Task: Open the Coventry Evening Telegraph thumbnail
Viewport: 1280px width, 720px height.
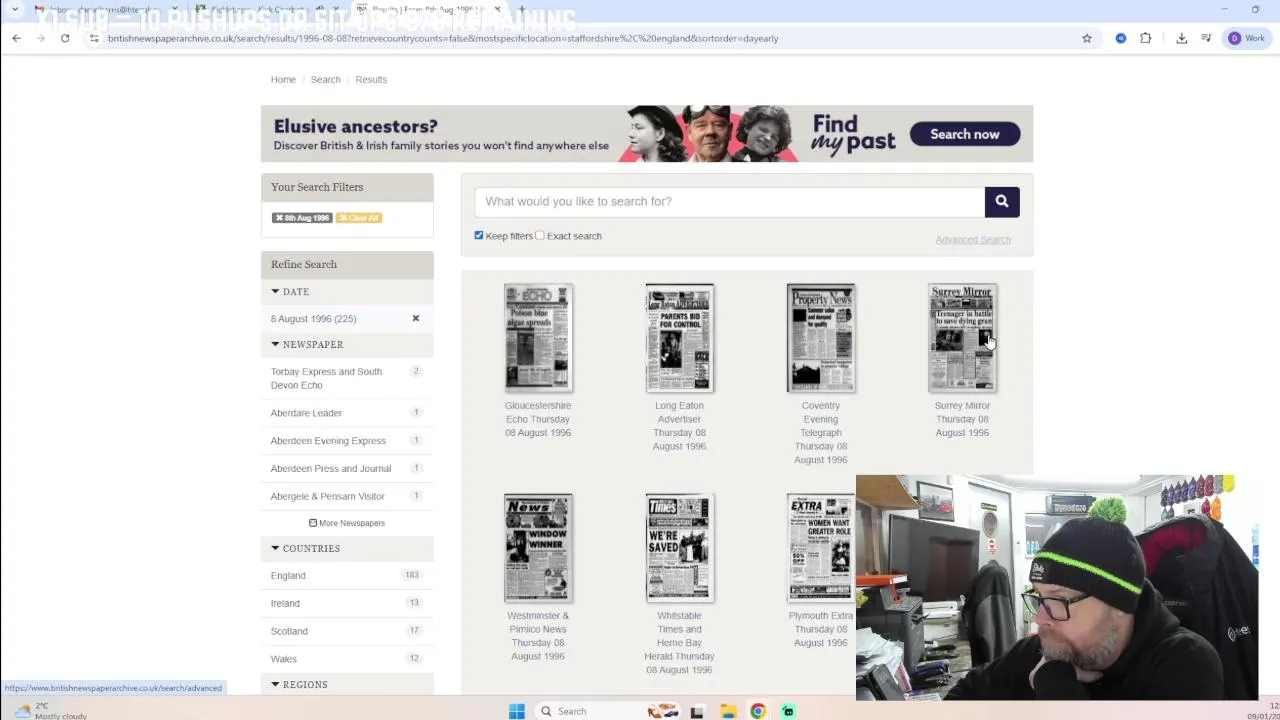Action: 821,338
